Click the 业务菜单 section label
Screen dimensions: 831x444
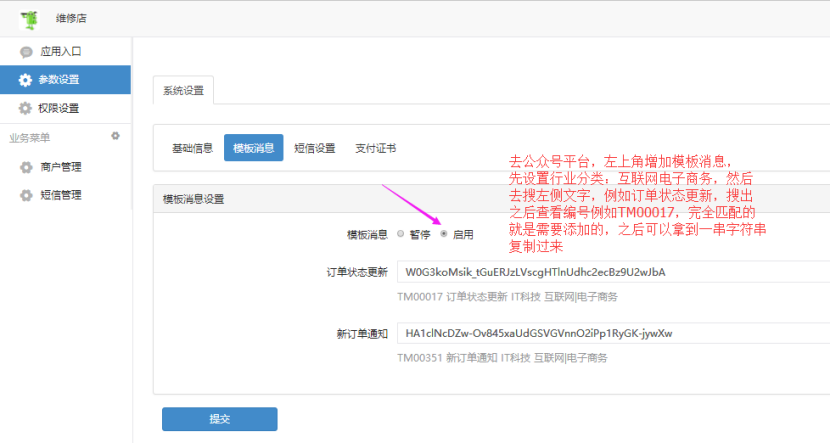30,138
